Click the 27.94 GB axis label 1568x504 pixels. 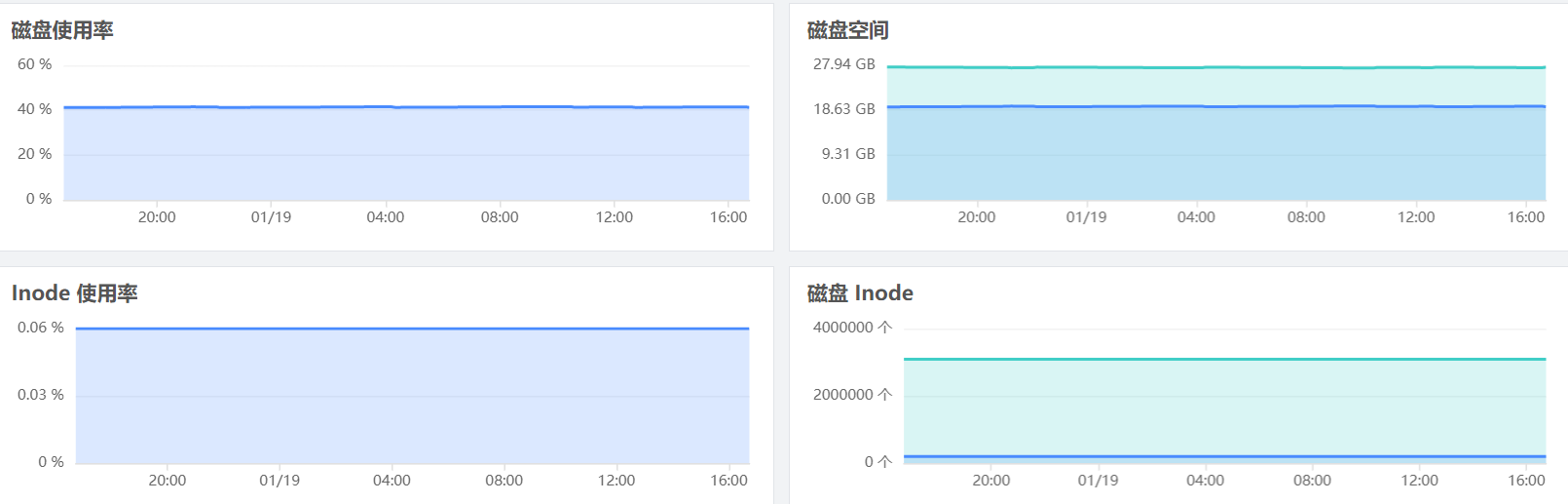pyautogui.click(x=843, y=64)
